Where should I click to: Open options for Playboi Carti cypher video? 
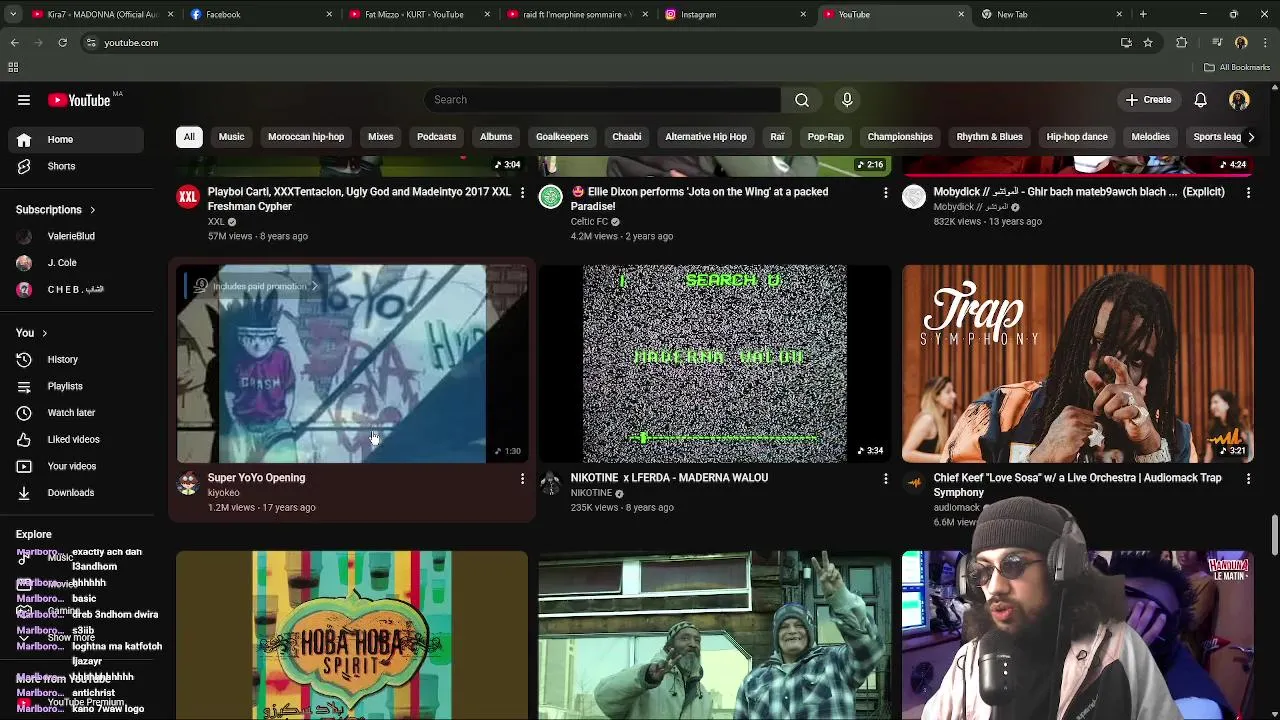(522, 192)
